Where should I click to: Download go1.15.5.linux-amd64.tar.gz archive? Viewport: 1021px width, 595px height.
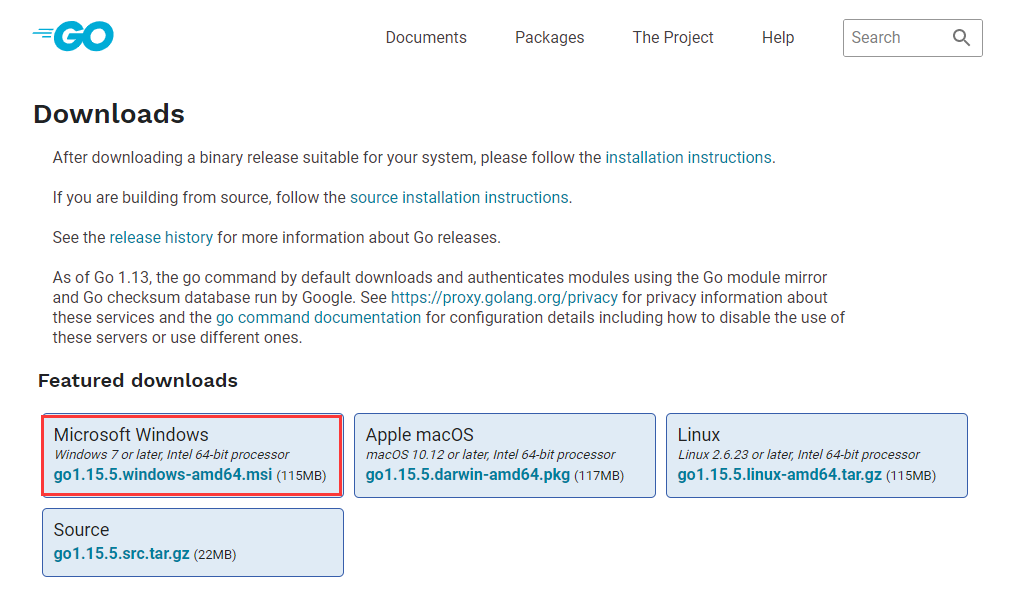(x=779, y=475)
